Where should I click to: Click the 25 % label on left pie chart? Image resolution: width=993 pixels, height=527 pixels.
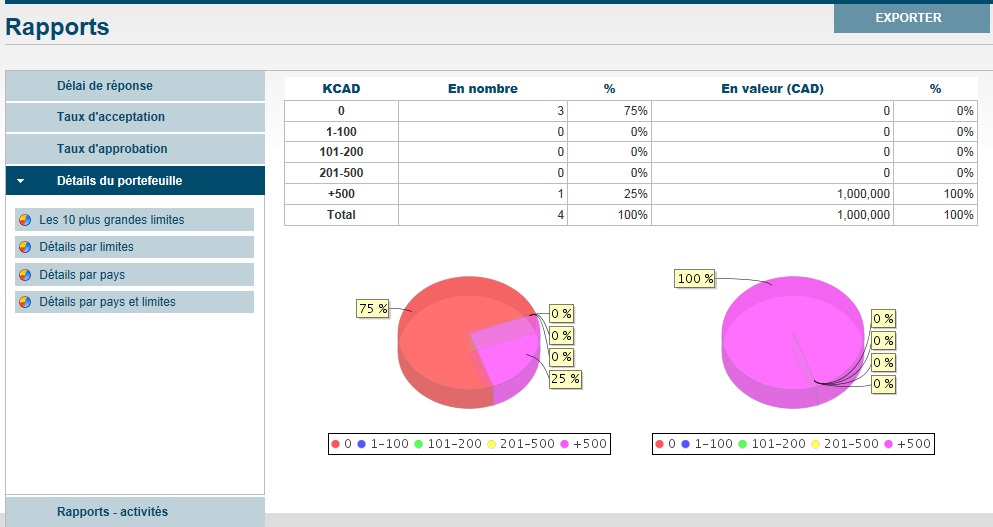tap(565, 379)
